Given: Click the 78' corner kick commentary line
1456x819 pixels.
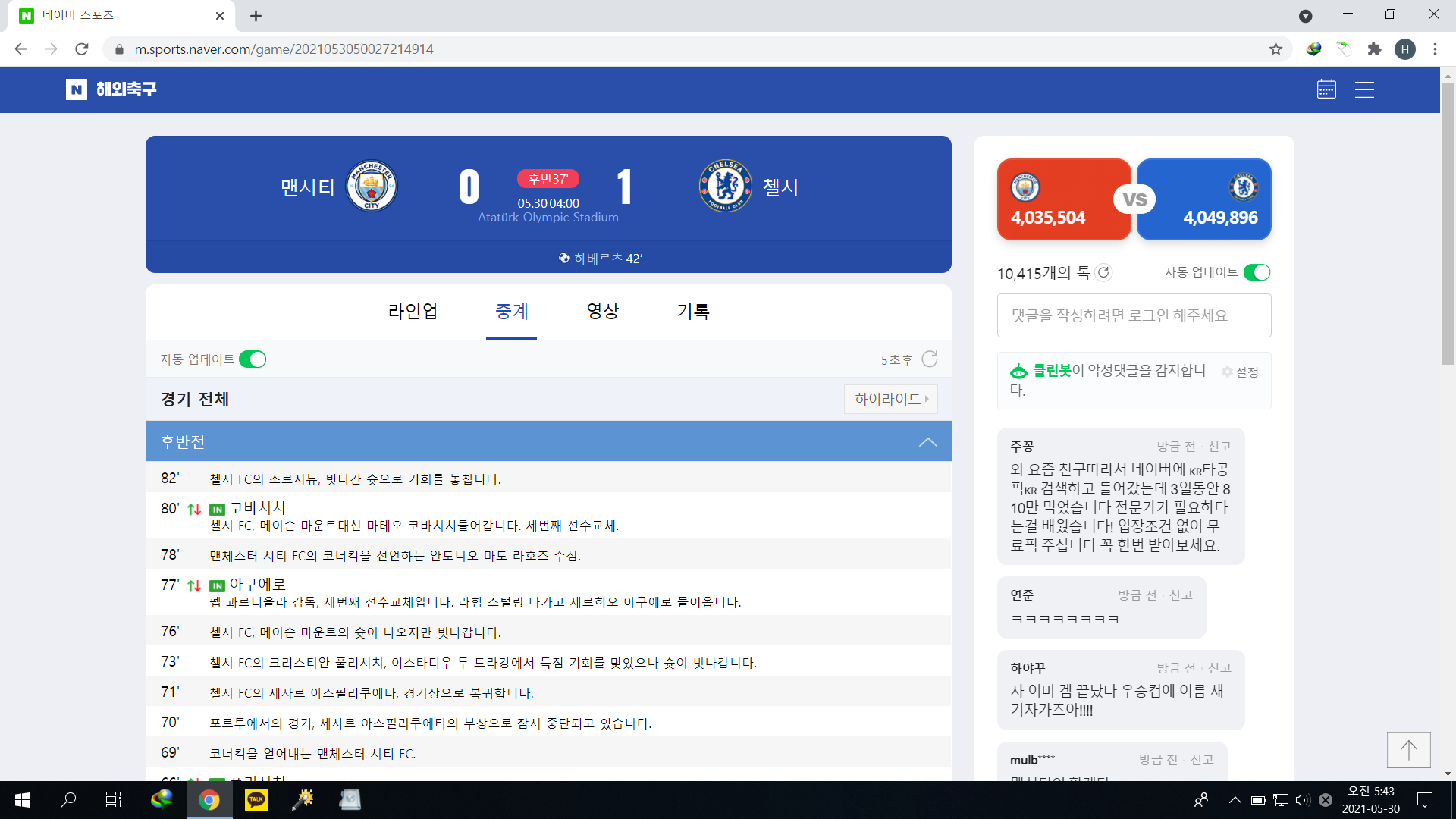Looking at the screenshot, I should coord(548,555).
